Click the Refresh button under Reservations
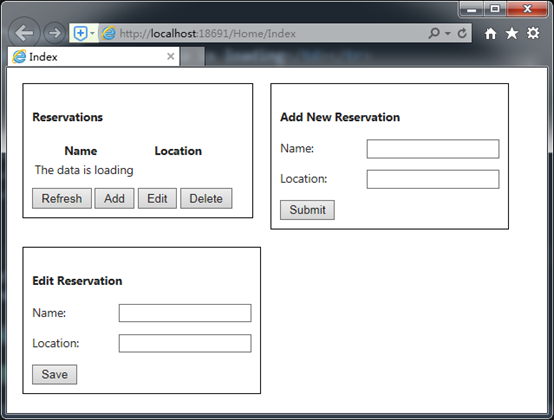This screenshot has height=420, width=554. (62, 199)
